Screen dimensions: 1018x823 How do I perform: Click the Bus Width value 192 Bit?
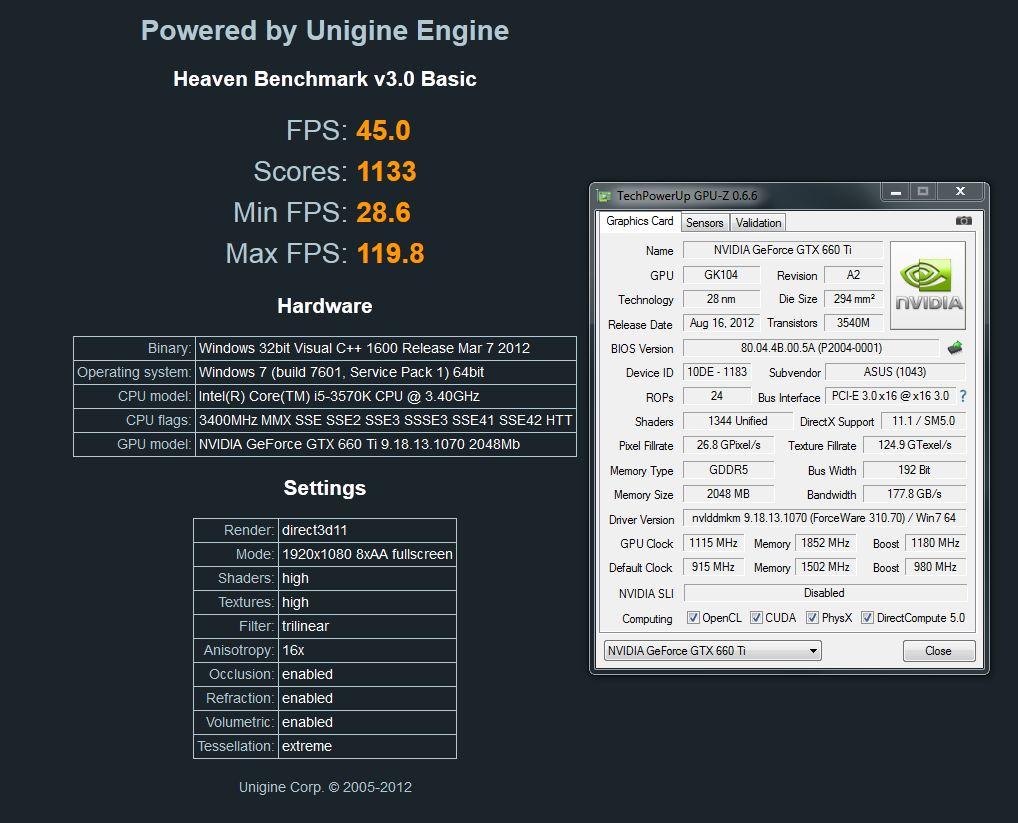tap(915, 469)
